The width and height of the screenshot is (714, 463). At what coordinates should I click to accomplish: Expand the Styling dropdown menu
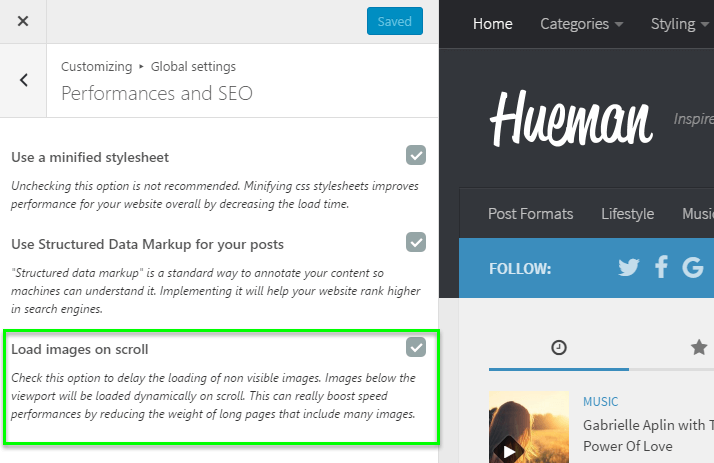[679, 24]
